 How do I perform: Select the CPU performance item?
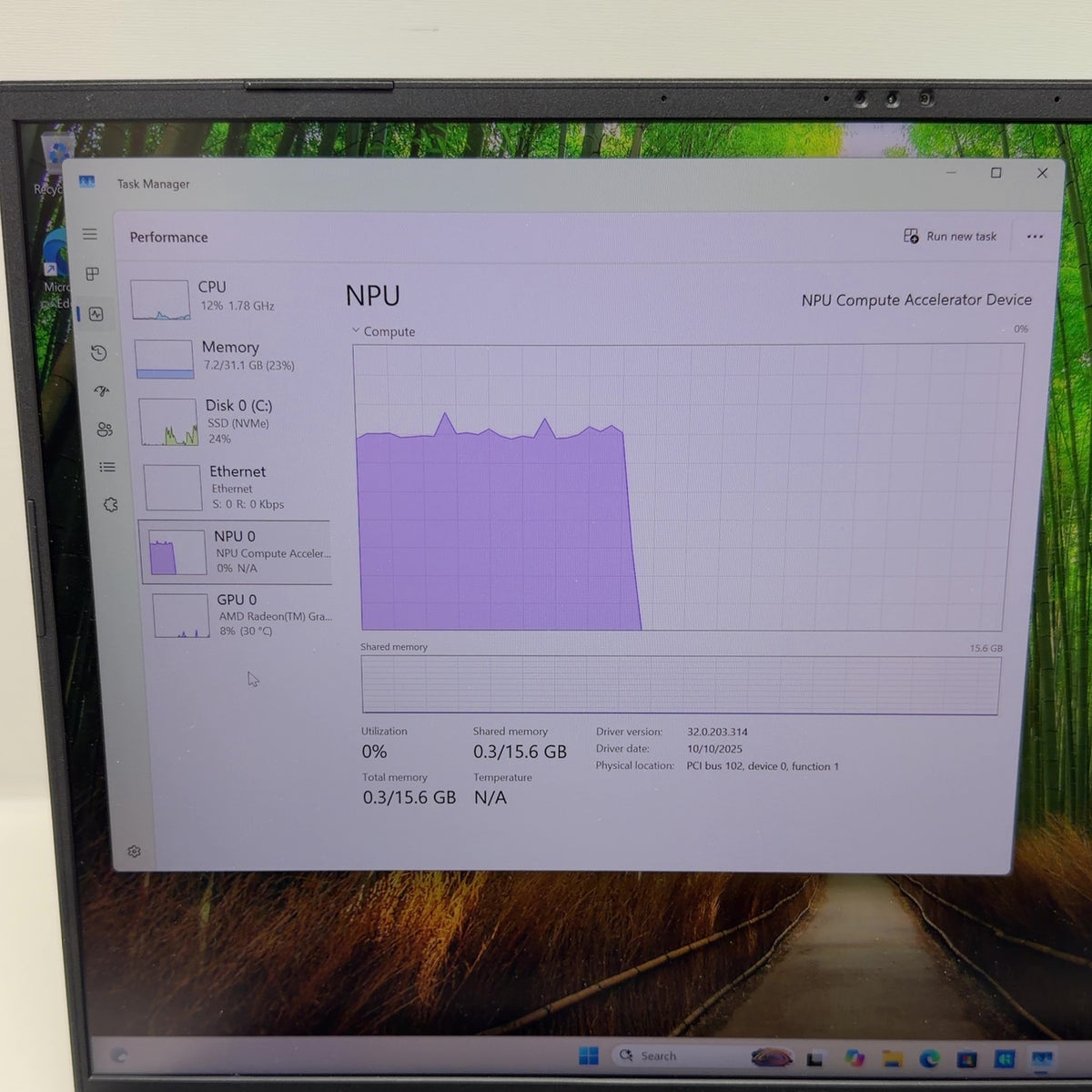point(227,298)
